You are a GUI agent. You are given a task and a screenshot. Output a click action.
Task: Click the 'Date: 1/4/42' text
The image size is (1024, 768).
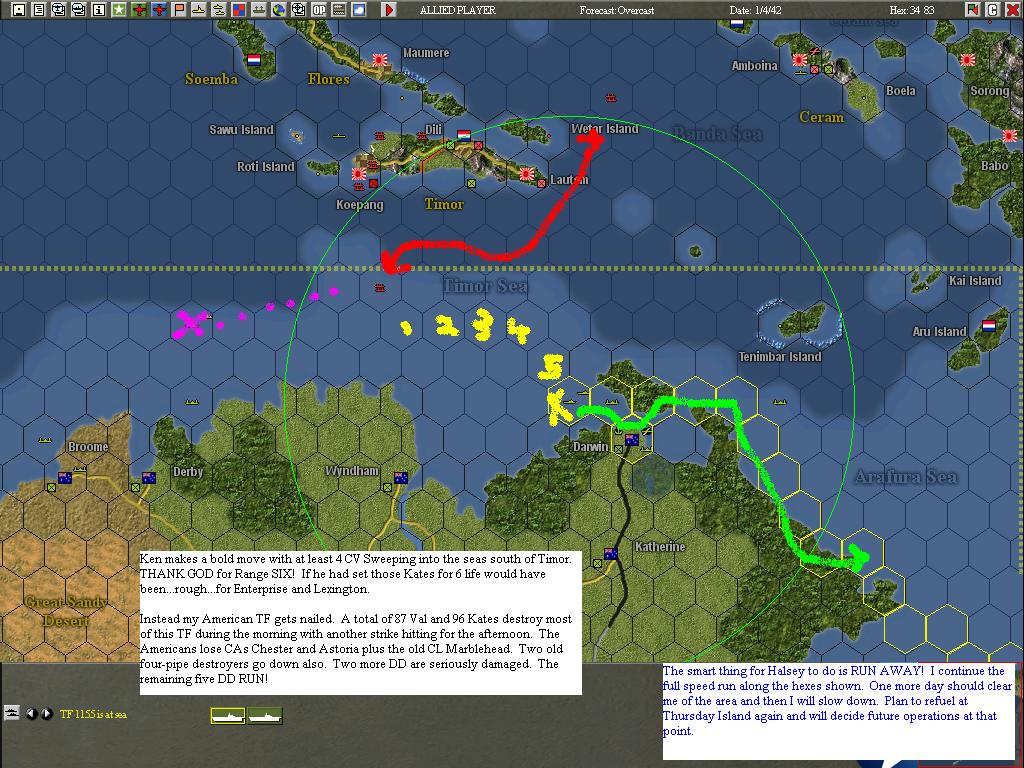tap(756, 10)
